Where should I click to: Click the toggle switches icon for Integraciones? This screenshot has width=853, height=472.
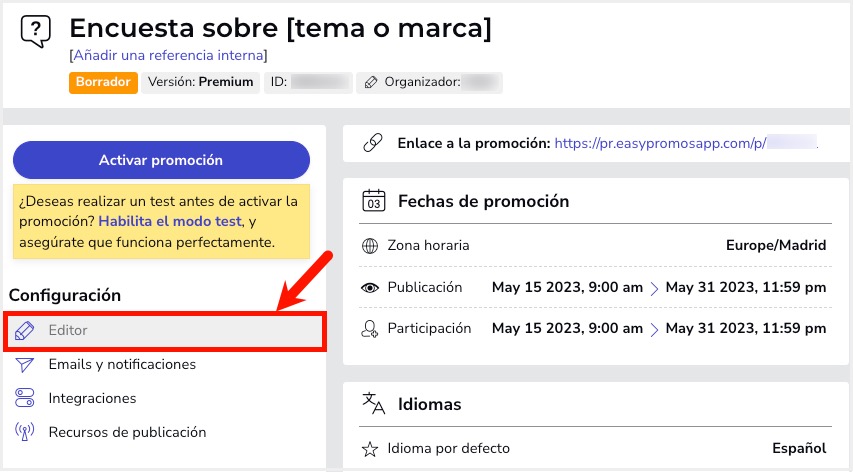[24, 398]
